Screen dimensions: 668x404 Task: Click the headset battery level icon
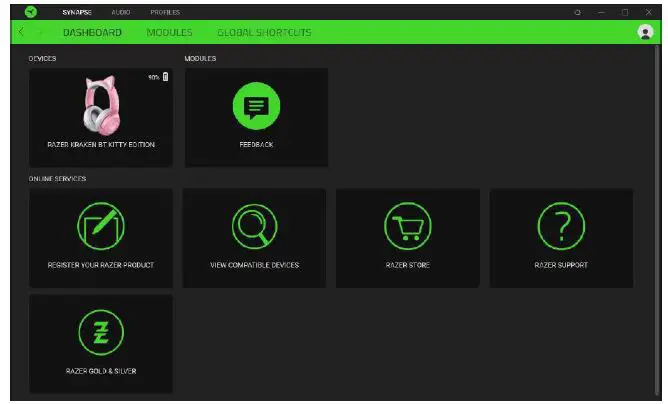click(165, 77)
